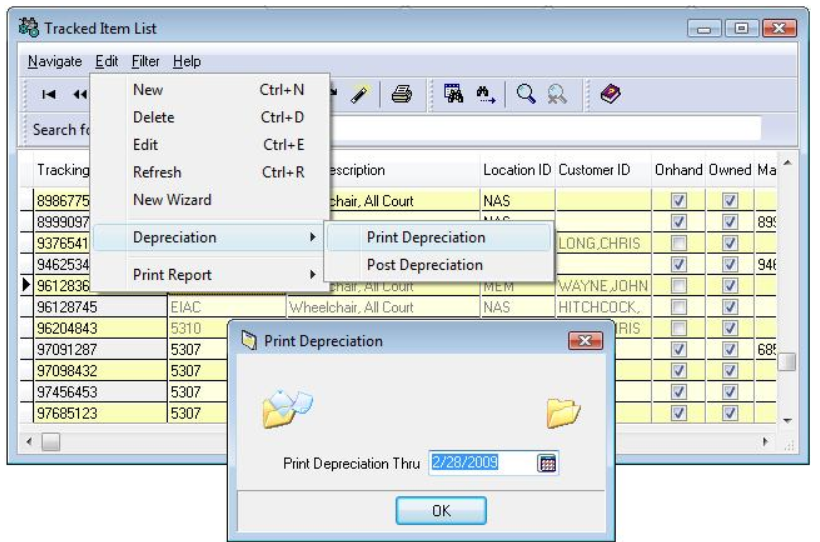Click the red help book icon
Viewport: 820px width, 542px height.
click(609, 94)
